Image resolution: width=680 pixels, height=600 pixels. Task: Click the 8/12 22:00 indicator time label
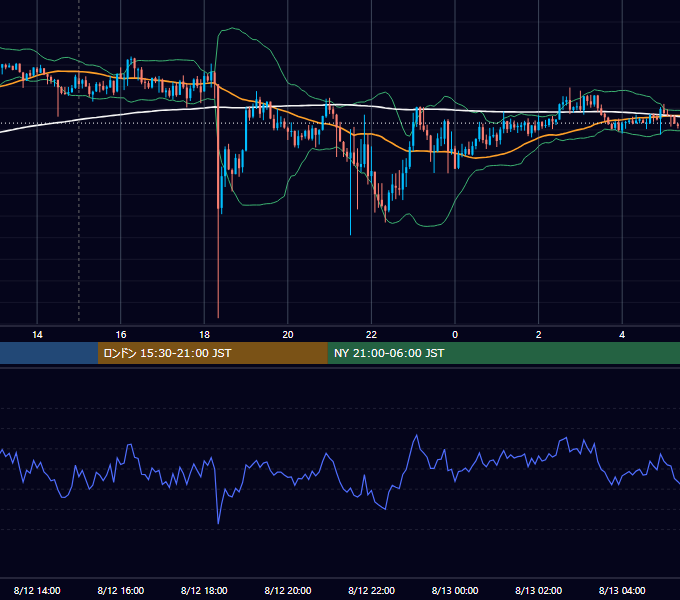pos(371,590)
